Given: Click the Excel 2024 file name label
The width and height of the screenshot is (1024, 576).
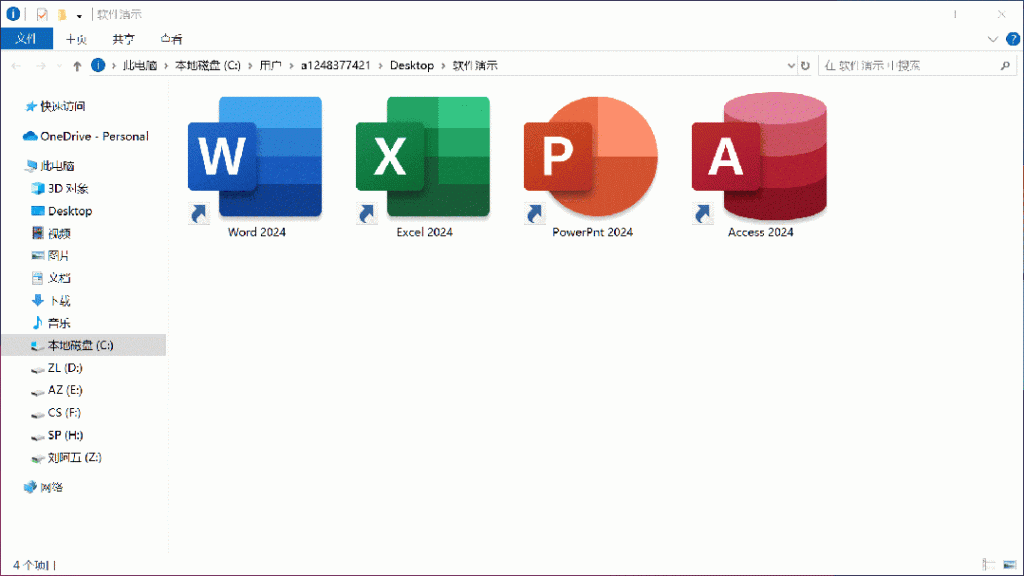Looking at the screenshot, I should pos(424,232).
